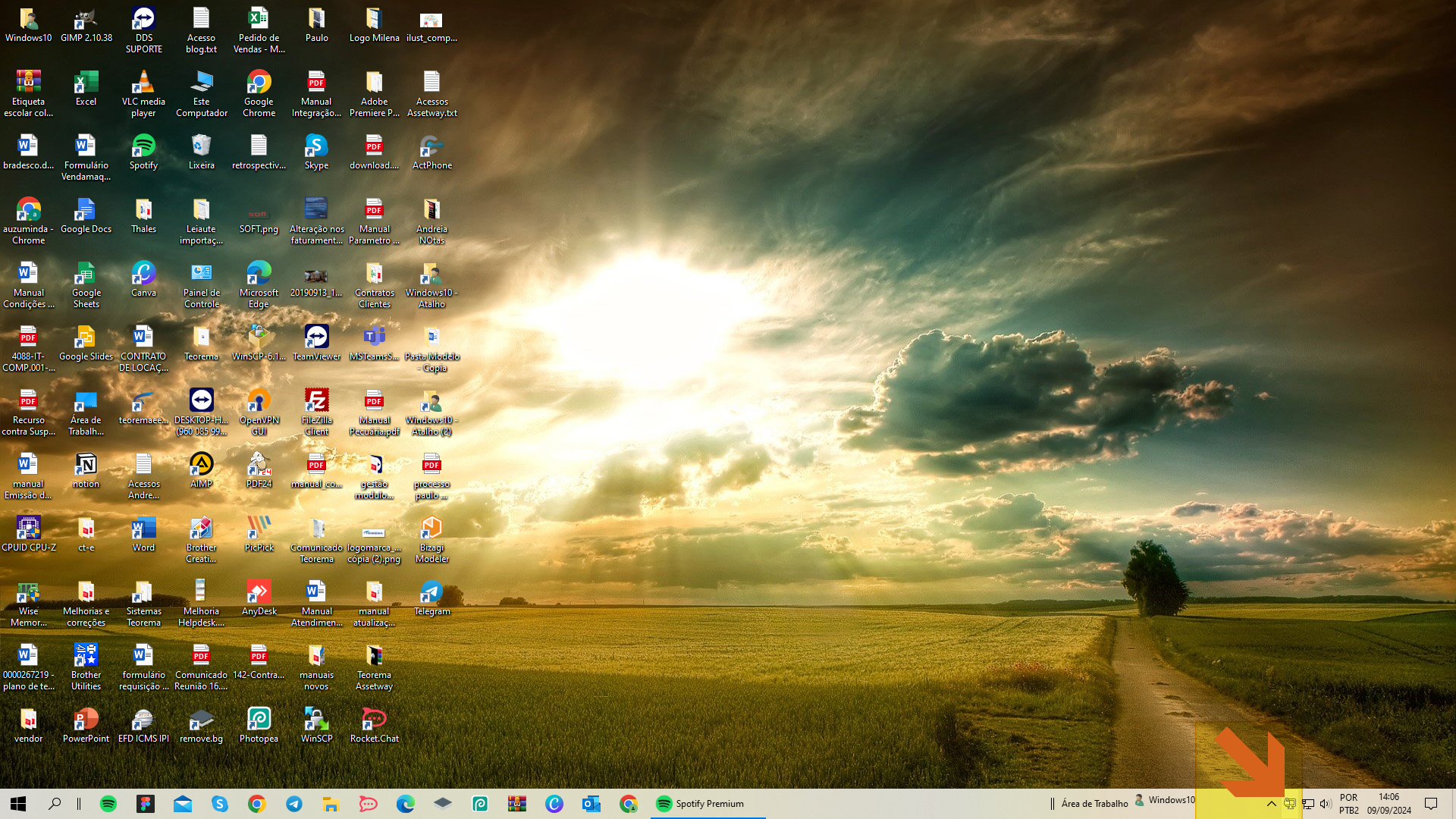Screen dimensions: 1456x819
Task: Open the Lixeira recycle bin
Action: pos(201,152)
